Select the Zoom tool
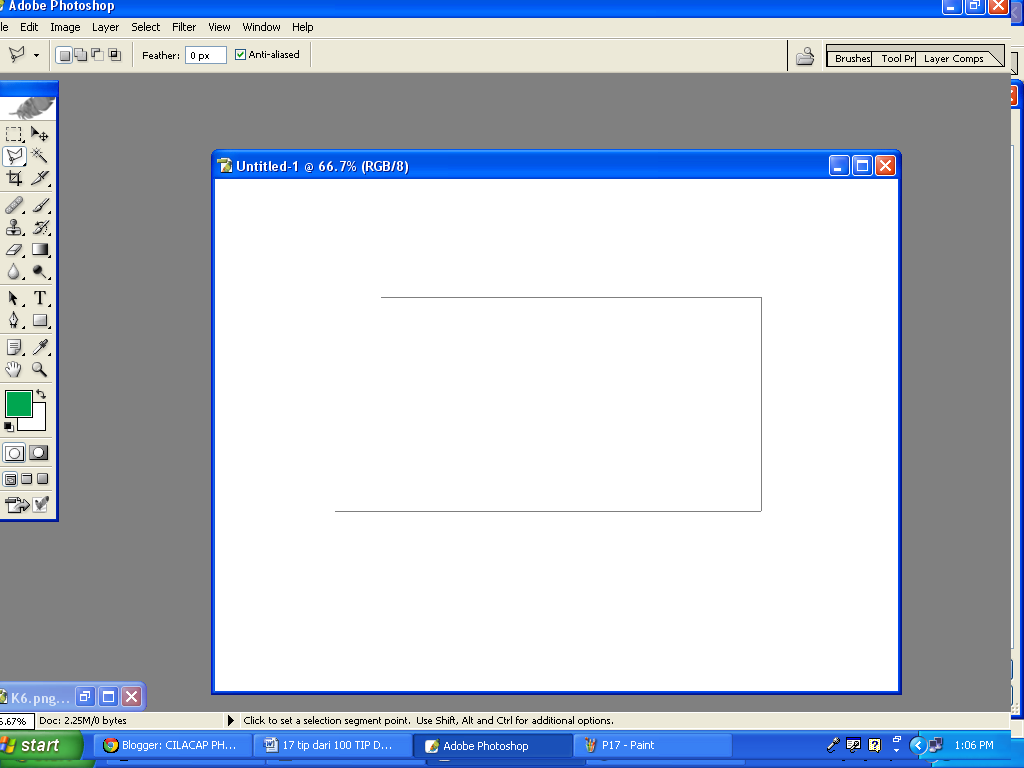This screenshot has width=1024, height=768. (x=38, y=369)
